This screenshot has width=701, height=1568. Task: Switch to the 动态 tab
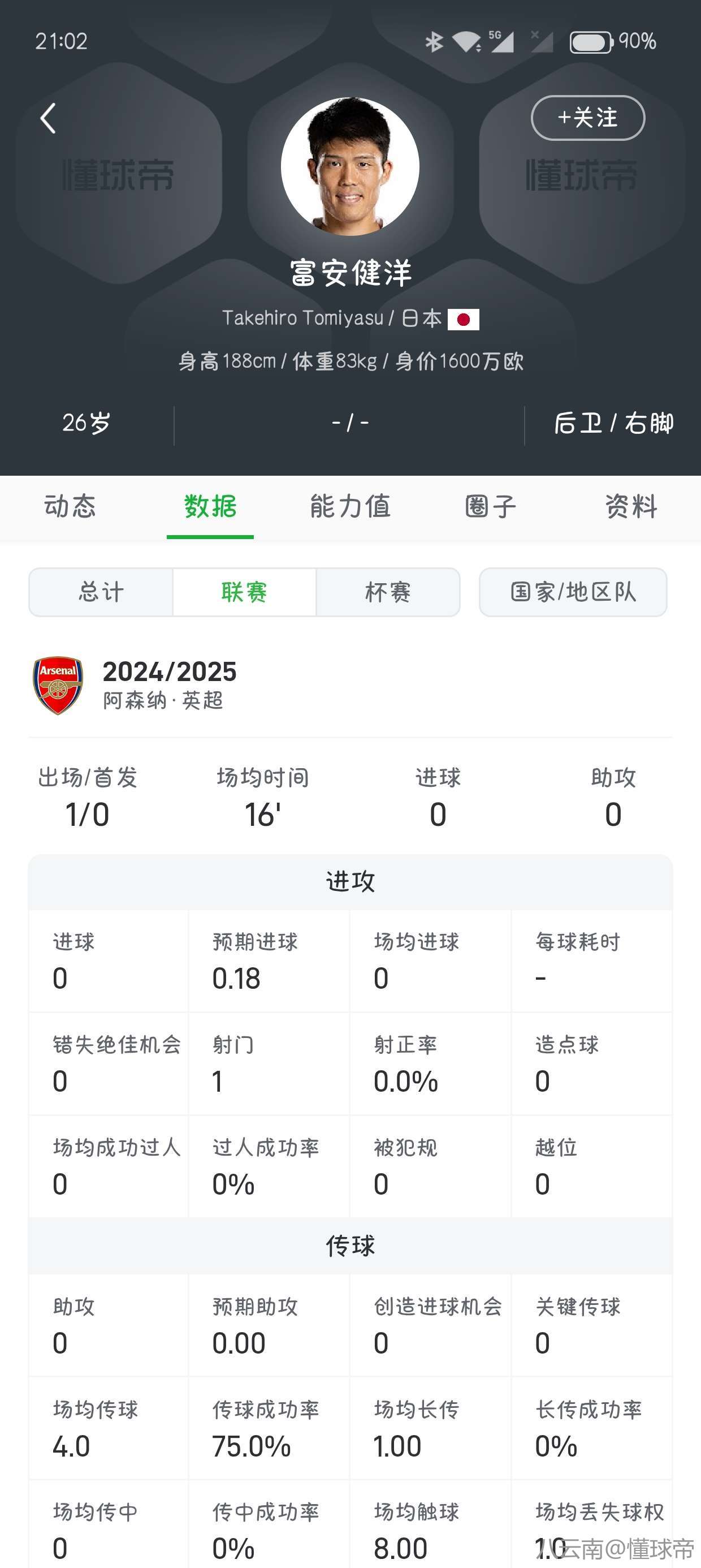pyautogui.click(x=70, y=506)
